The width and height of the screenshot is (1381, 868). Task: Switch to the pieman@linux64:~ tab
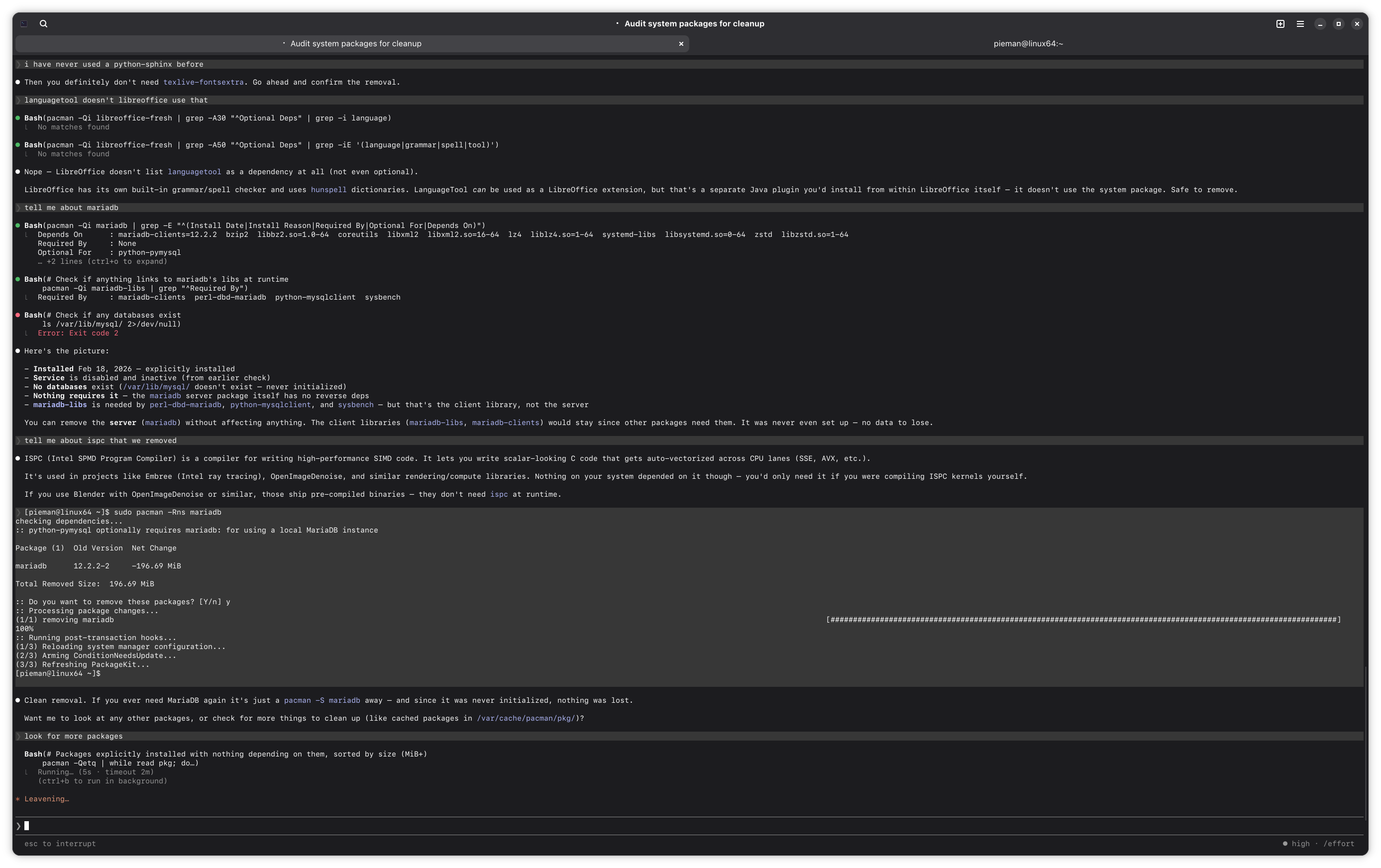coord(1028,44)
